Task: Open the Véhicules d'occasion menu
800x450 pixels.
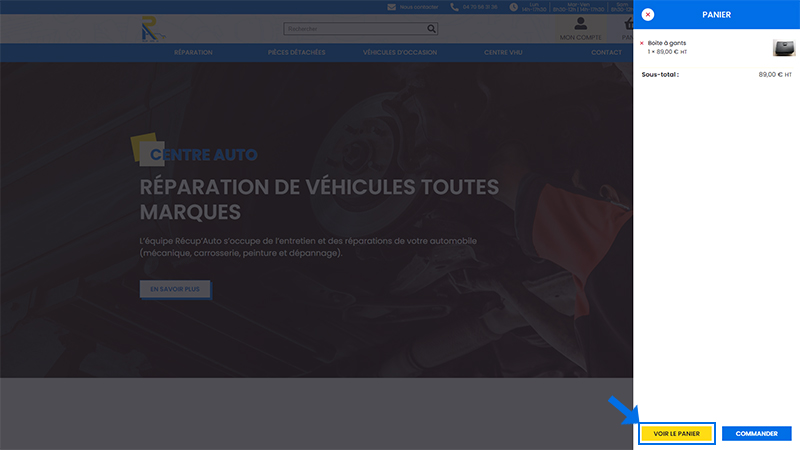Action: [x=400, y=53]
